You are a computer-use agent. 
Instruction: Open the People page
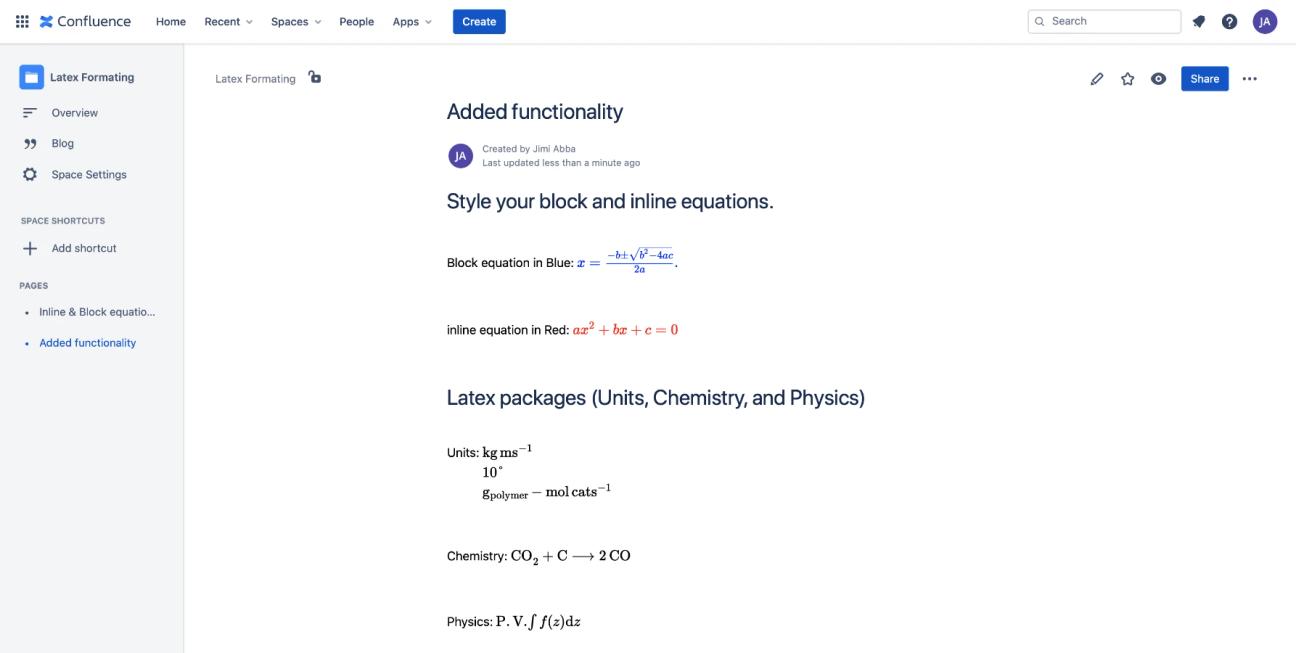pos(355,20)
